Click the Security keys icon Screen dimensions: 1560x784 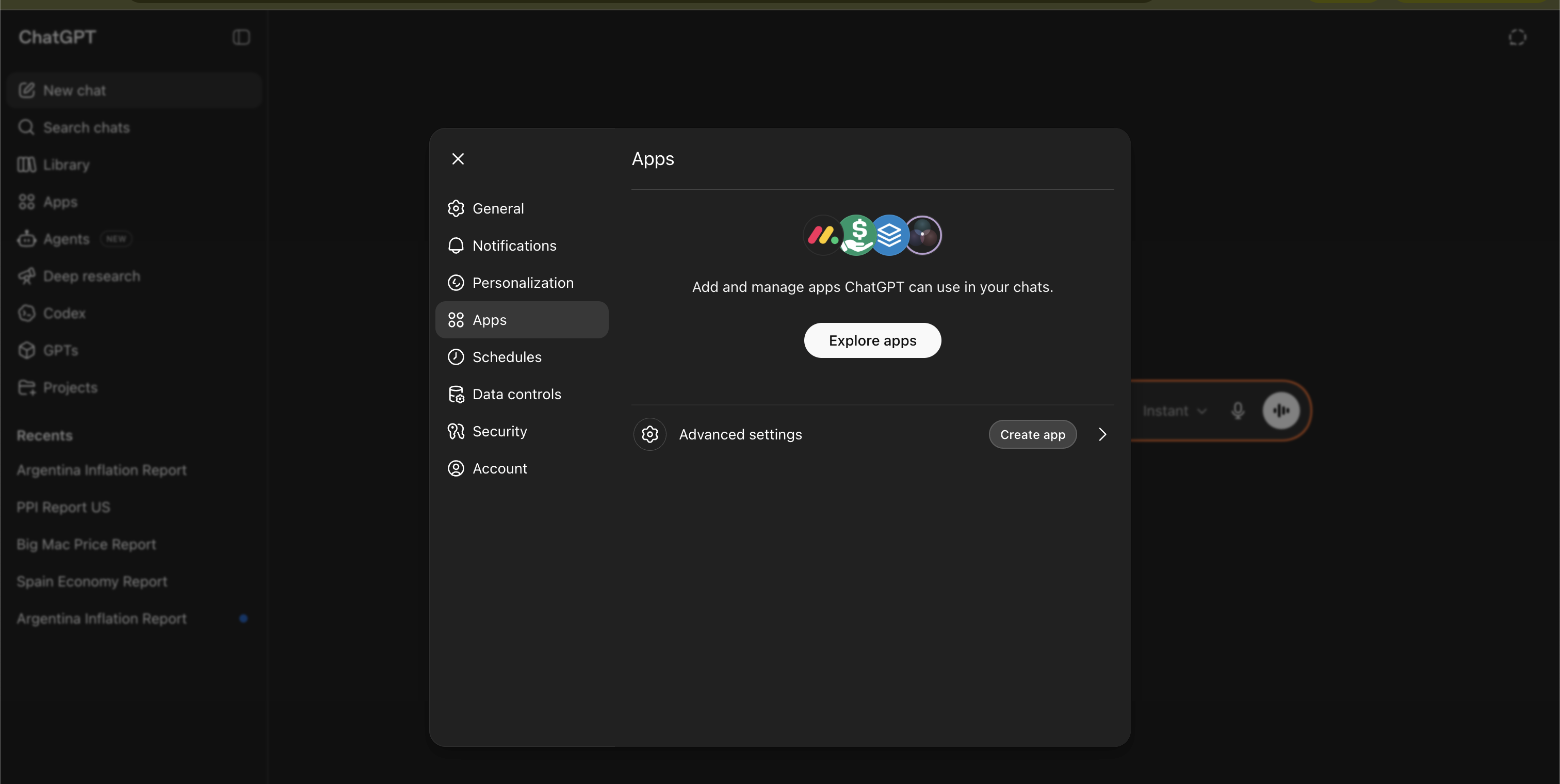tap(456, 431)
